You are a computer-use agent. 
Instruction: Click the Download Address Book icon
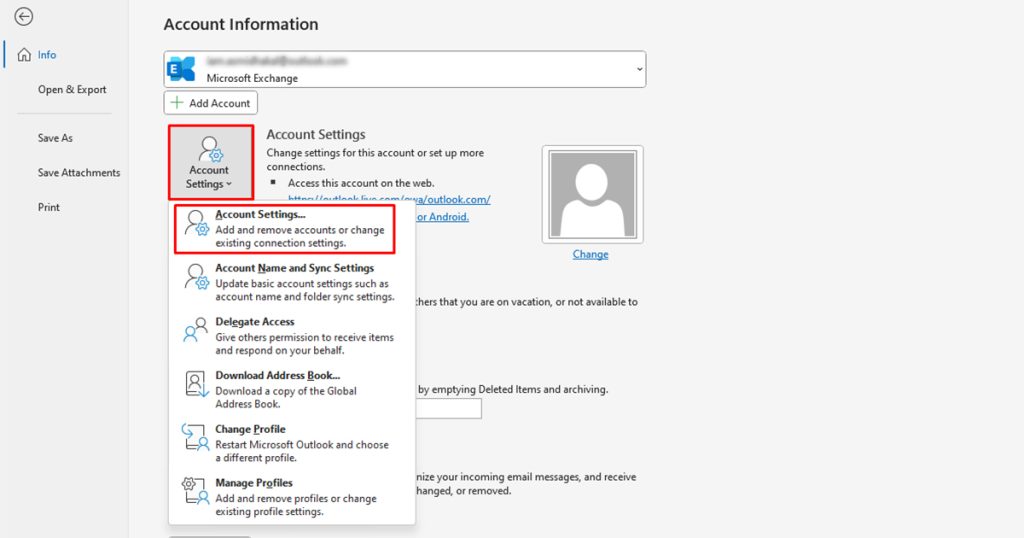[196, 384]
